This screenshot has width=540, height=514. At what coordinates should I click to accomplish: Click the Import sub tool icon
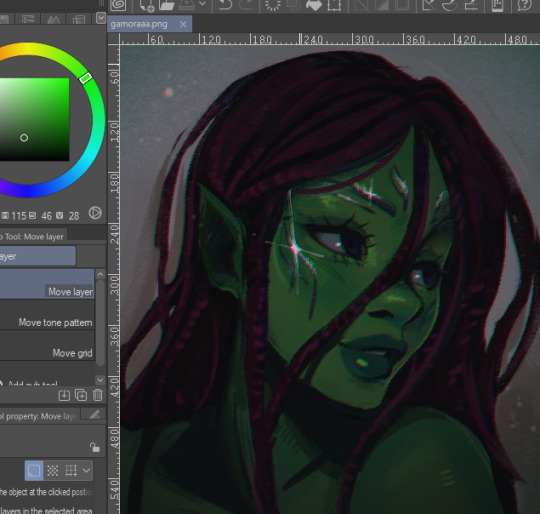click(64, 395)
